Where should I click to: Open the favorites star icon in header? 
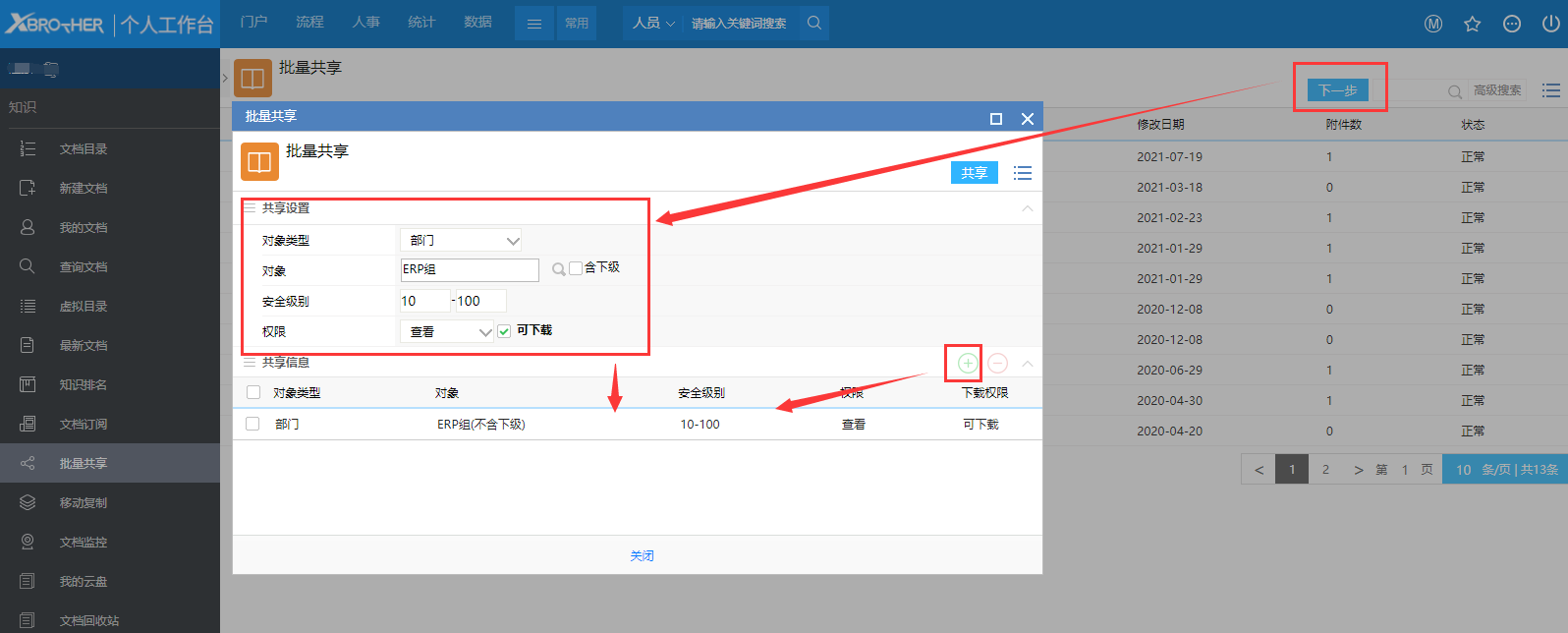tap(1472, 24)
